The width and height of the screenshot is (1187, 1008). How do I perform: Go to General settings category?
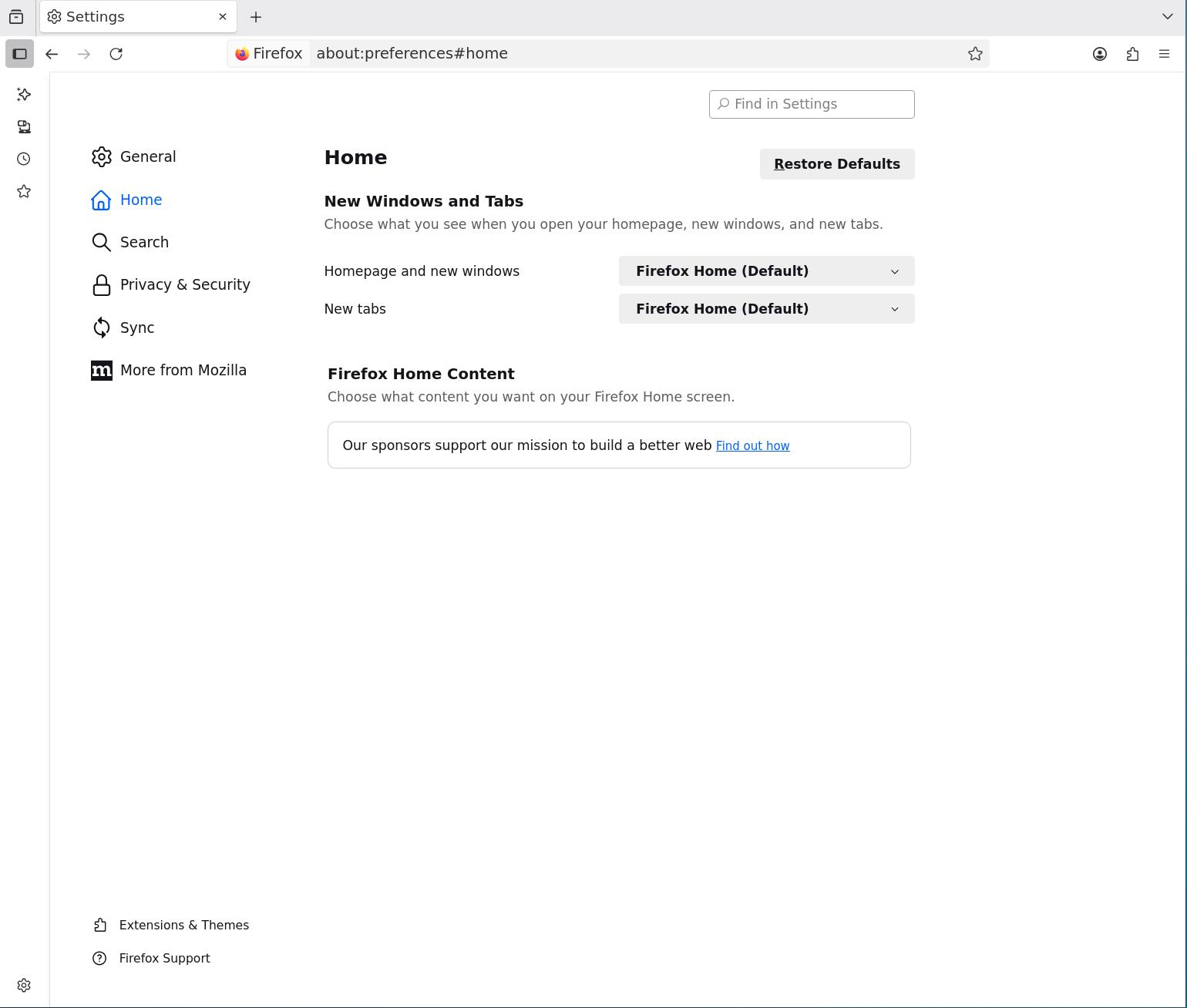coord(134,157)
